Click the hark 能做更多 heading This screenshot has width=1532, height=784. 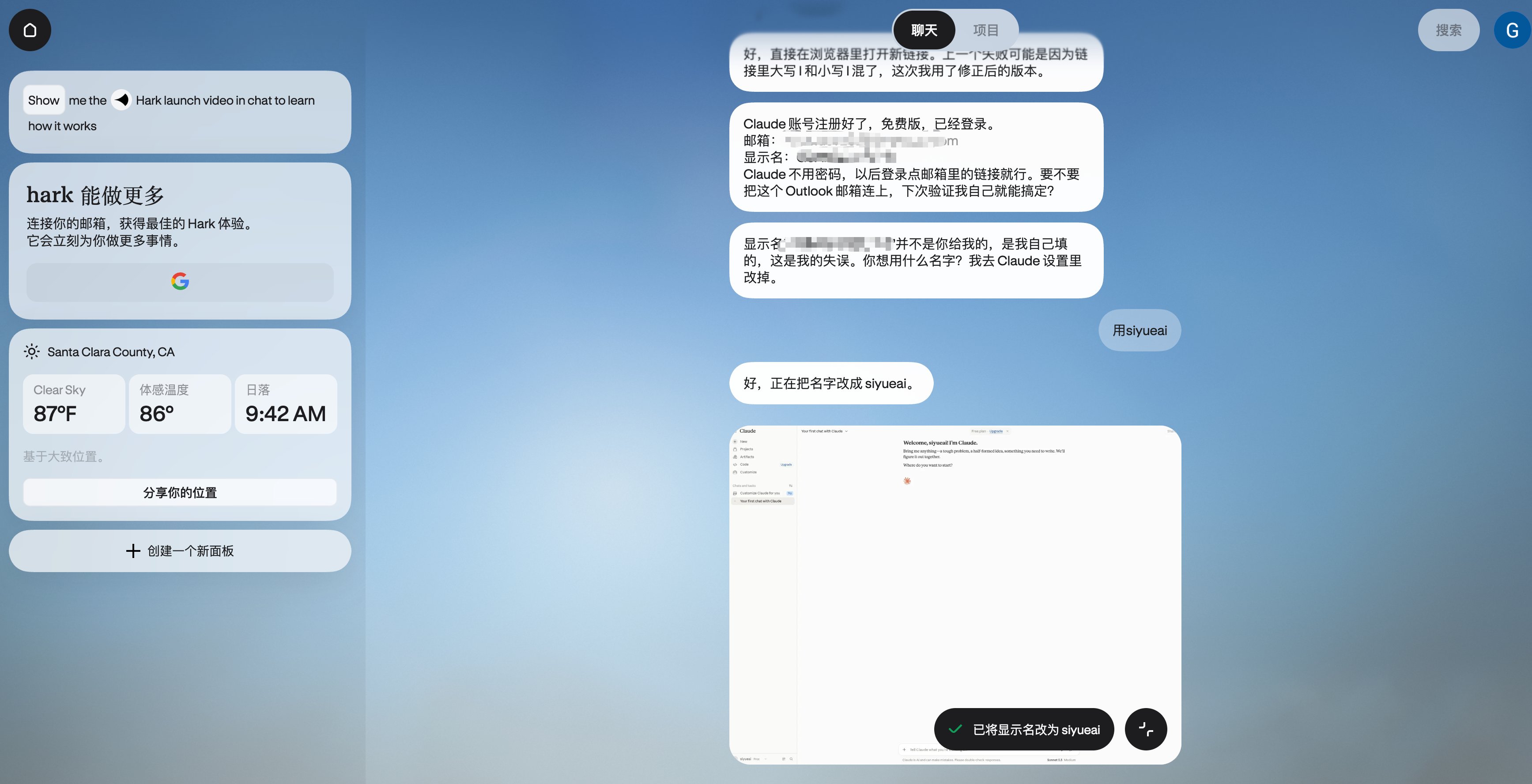pyautogui.click(x=95, y=195)
